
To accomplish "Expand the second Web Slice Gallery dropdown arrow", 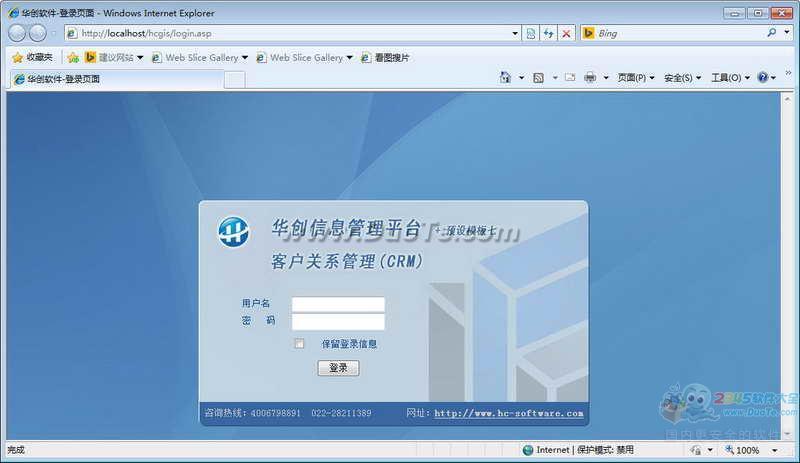I will pyautogui.click(x=349, y=58).
